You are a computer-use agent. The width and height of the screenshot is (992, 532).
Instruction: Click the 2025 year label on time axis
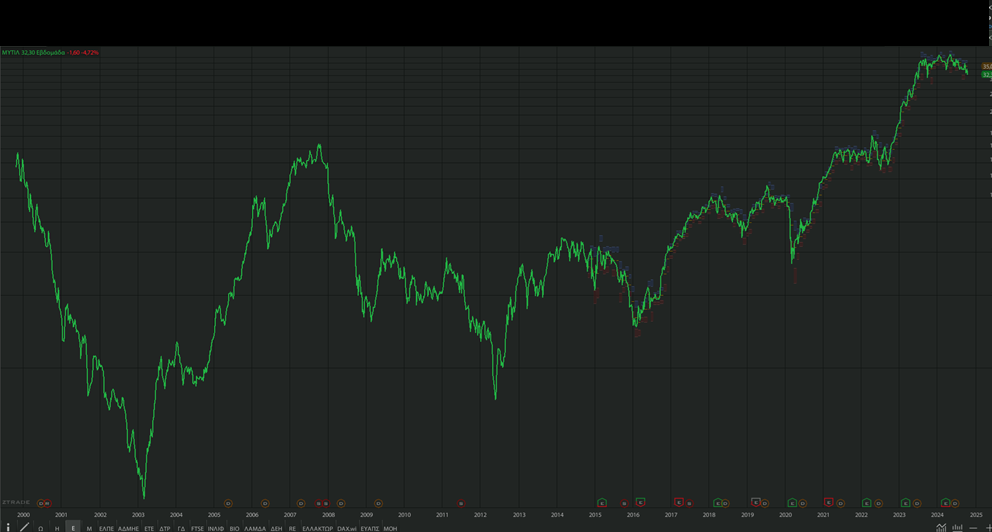click(976, 515)
